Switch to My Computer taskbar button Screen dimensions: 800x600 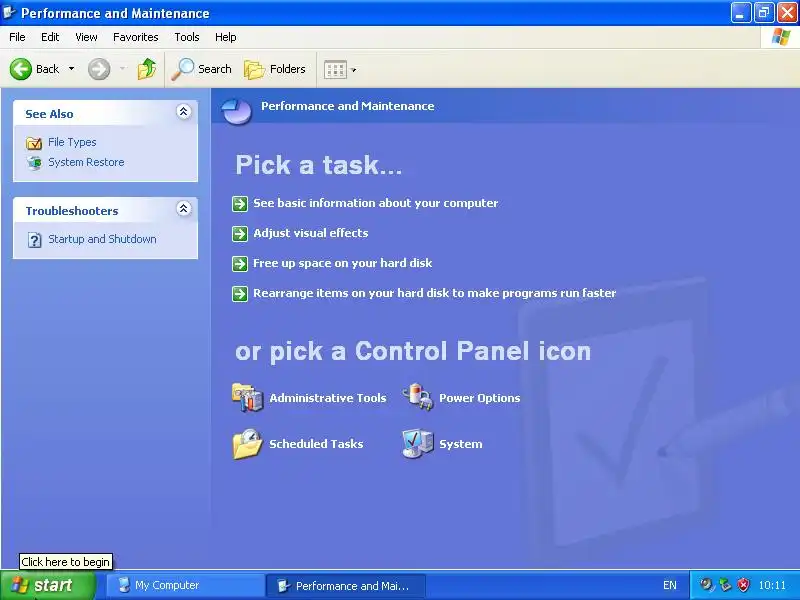click(x=186, y=585)
